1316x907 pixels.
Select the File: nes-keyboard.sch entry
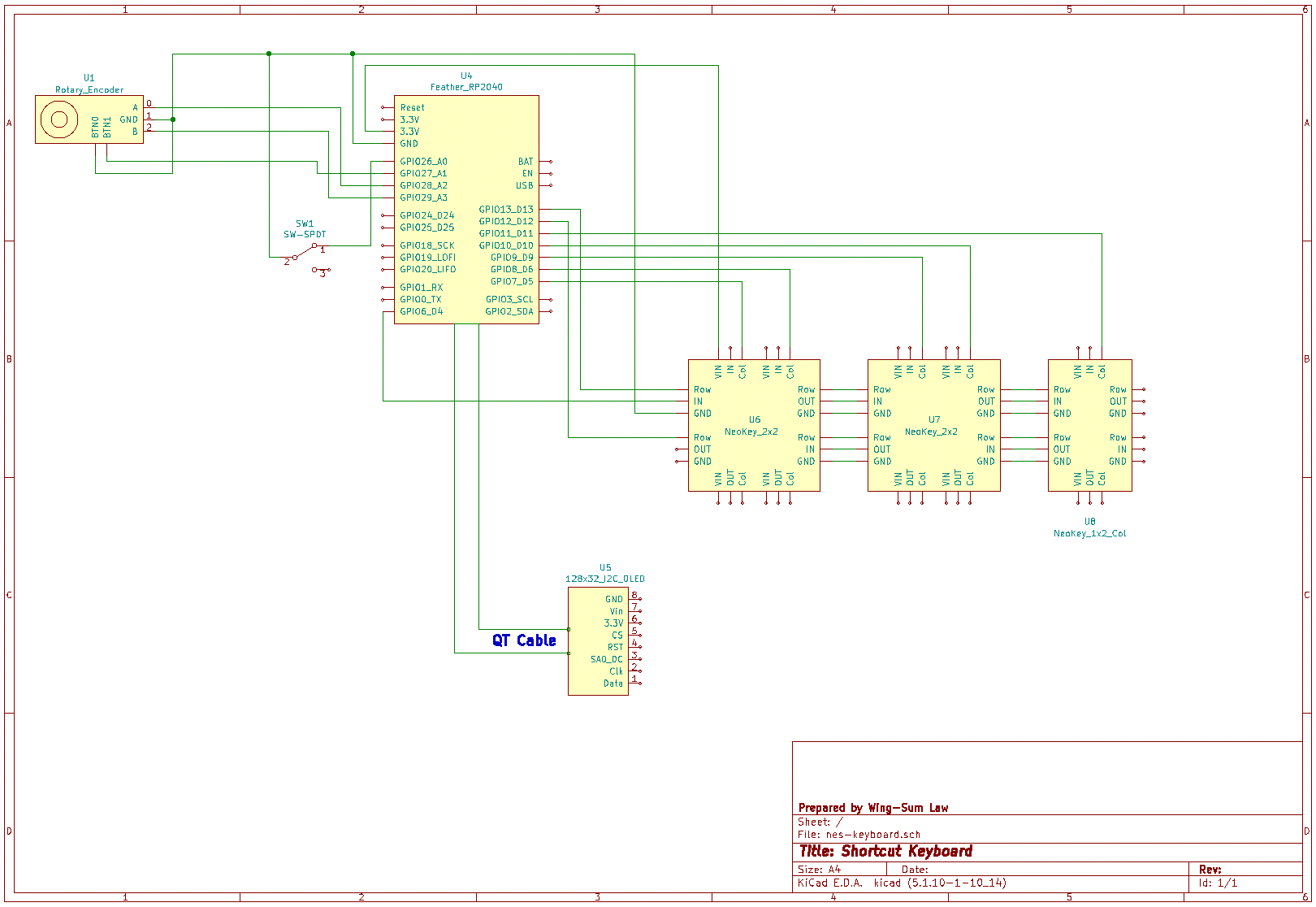[859, 835]
